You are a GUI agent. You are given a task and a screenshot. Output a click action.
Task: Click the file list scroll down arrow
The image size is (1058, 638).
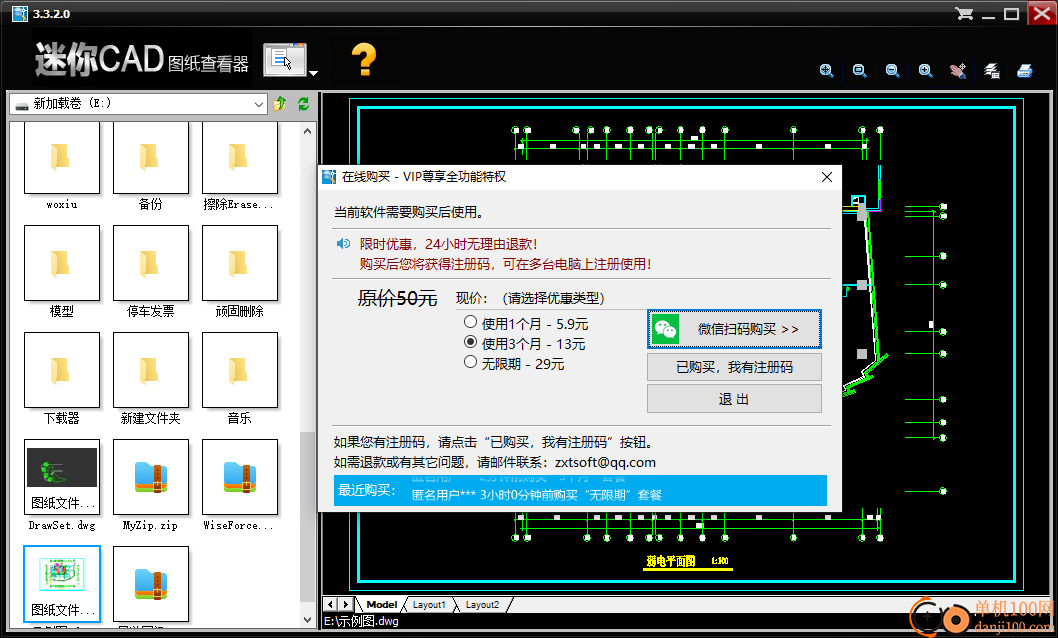click(308, 619)
